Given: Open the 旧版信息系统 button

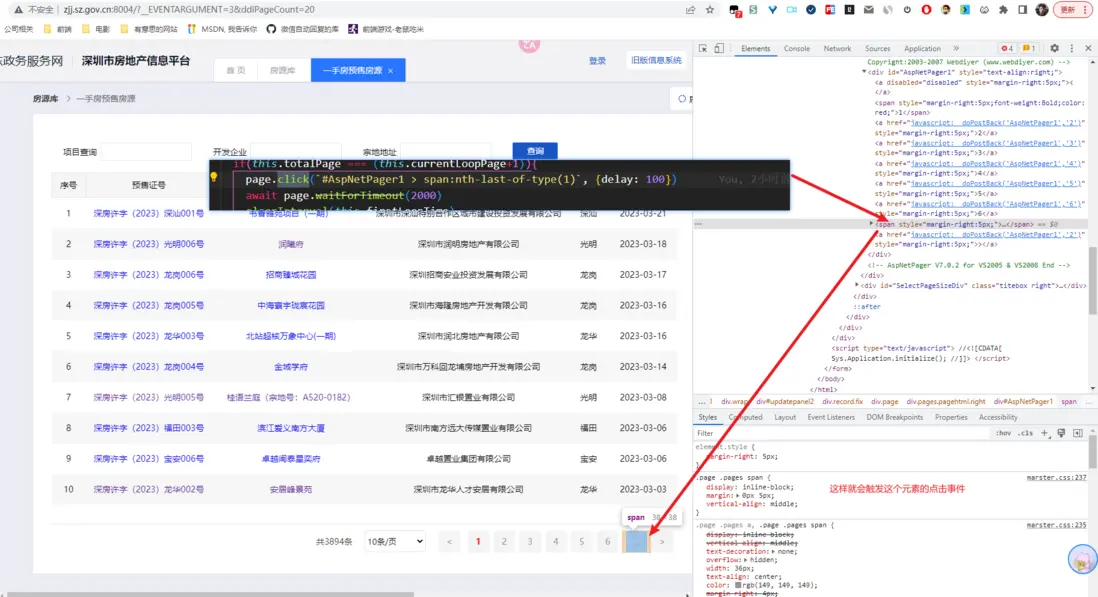Looking at the screenshot, I should coord(656,60).
